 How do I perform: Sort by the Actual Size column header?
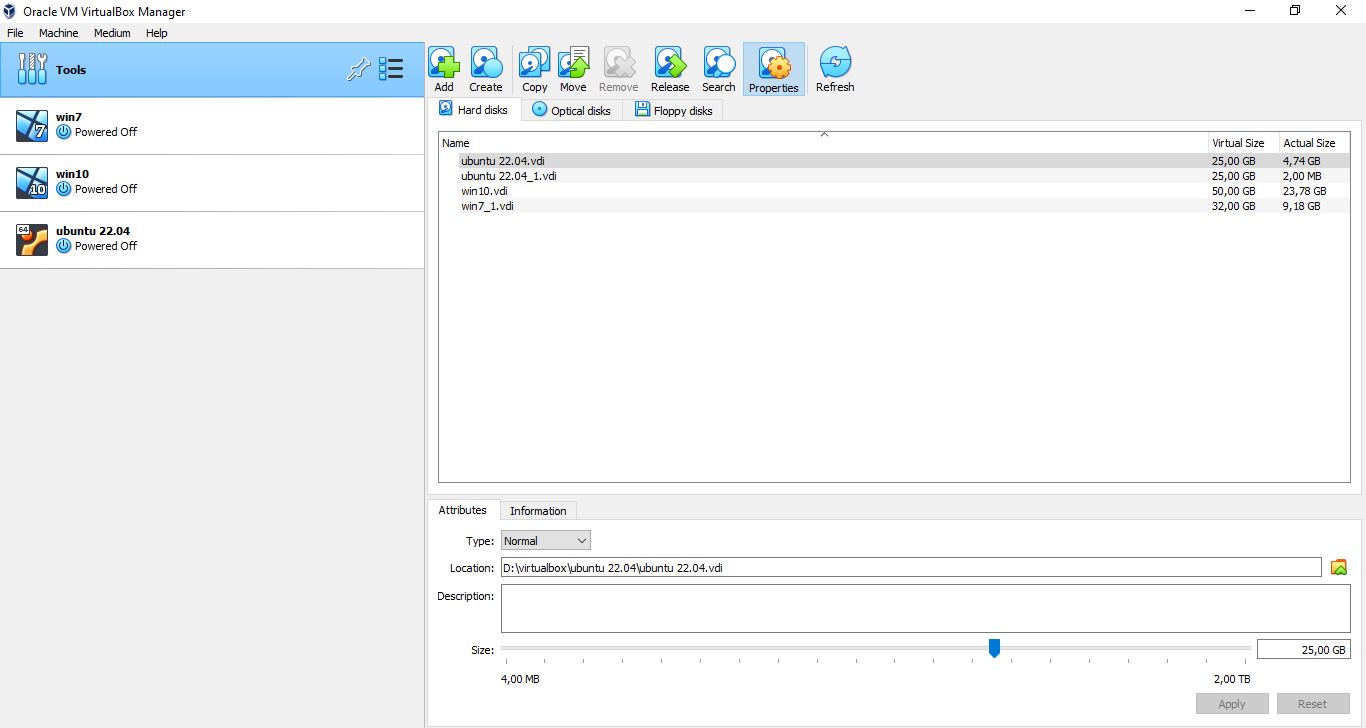click(1314, 143)
